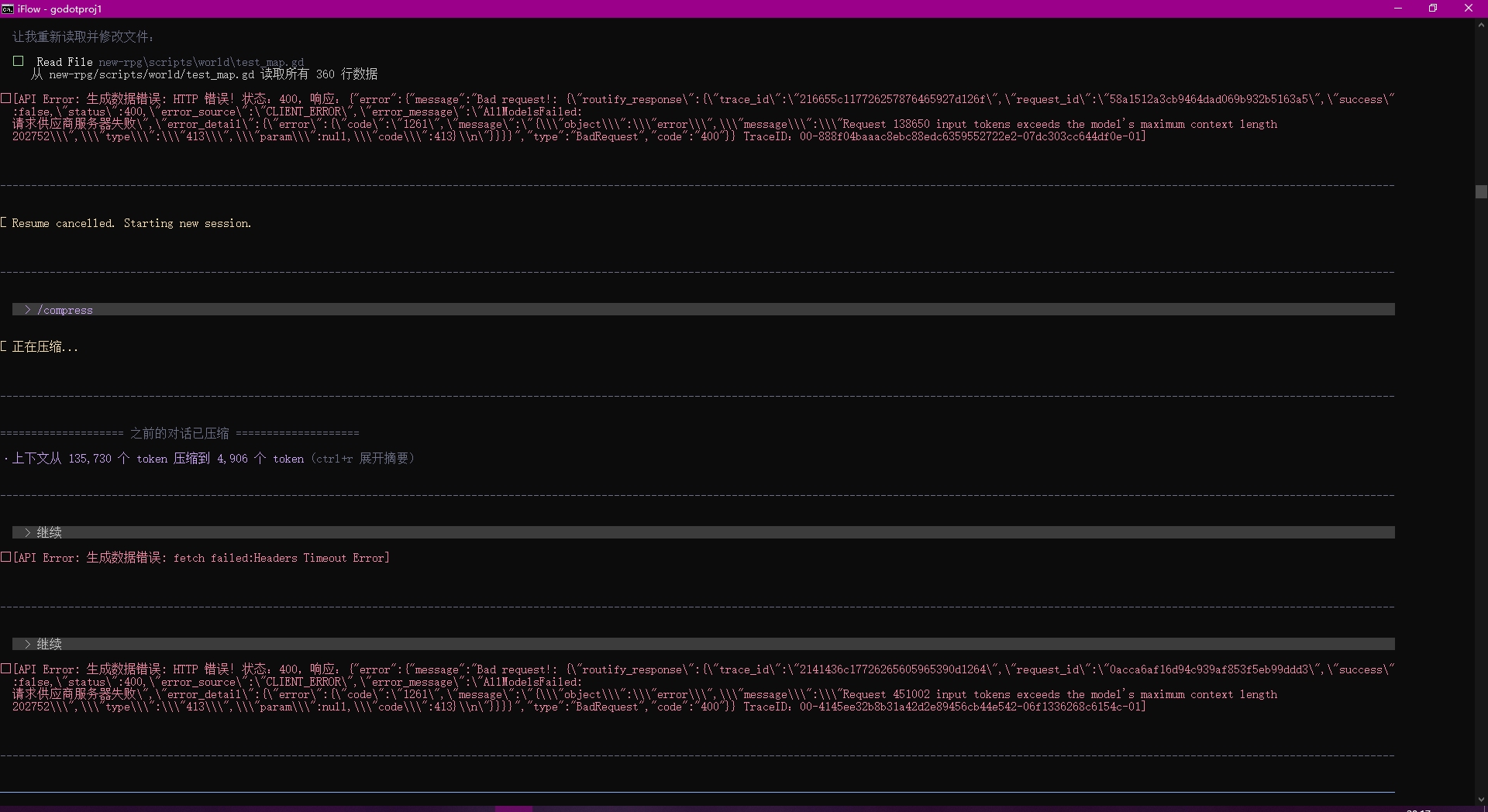The image size is (1488, 812).
Task: Minimize the iFlow terminal window
Action: click(1398, 9)
